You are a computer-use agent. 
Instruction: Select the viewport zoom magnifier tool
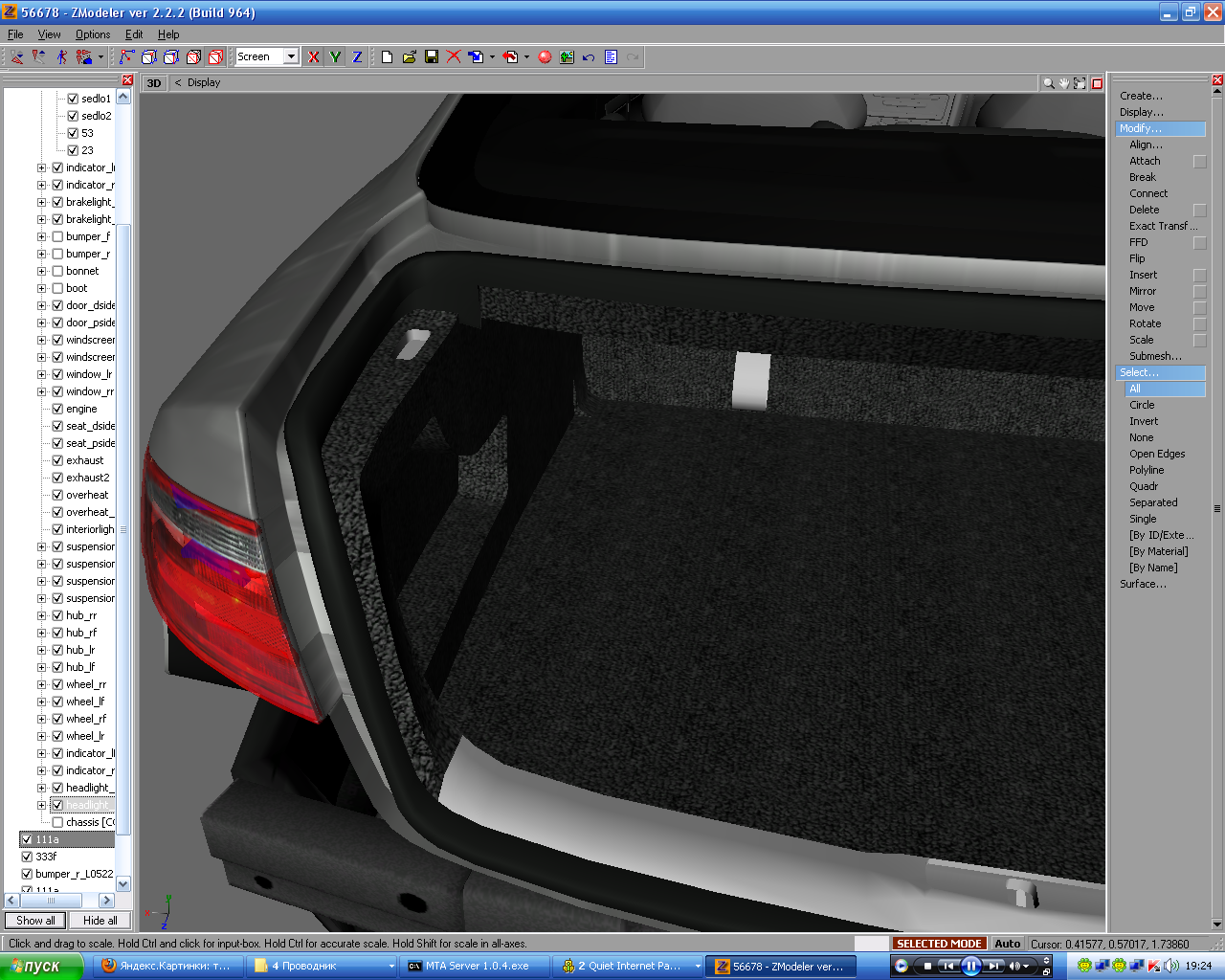[x=1049, y=83]
